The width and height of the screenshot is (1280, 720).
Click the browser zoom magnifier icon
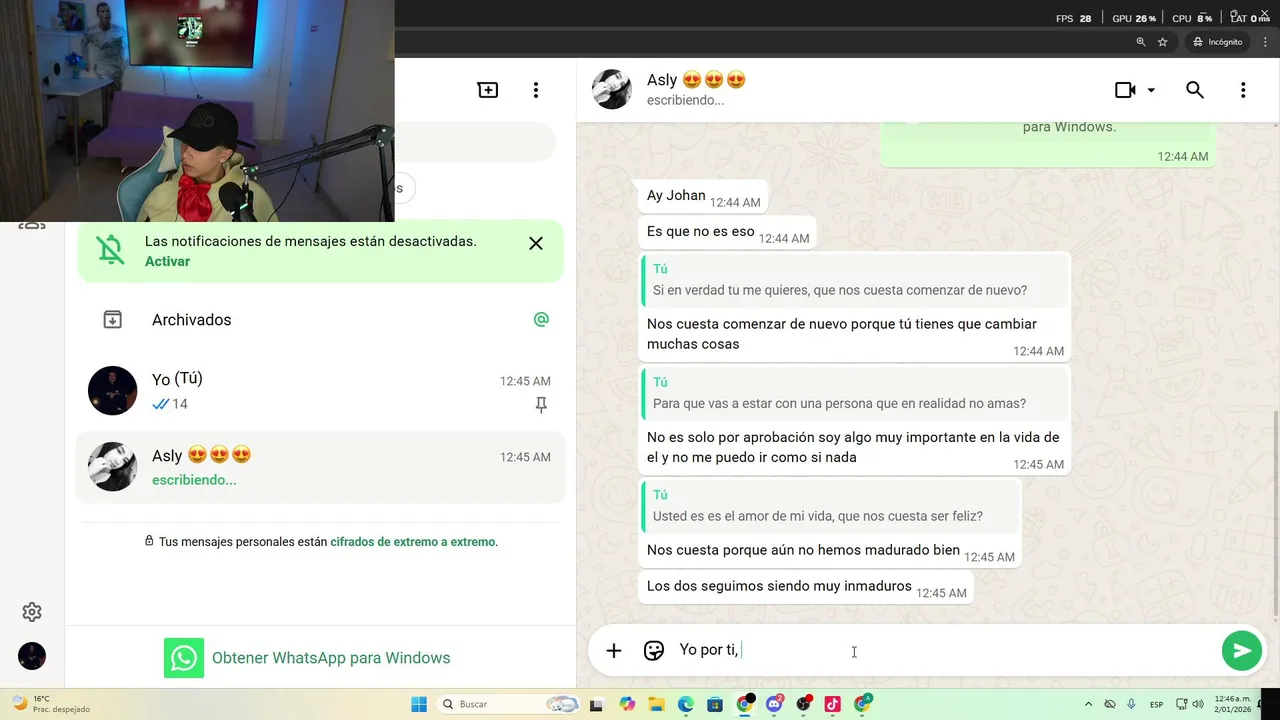(1141, 42)
